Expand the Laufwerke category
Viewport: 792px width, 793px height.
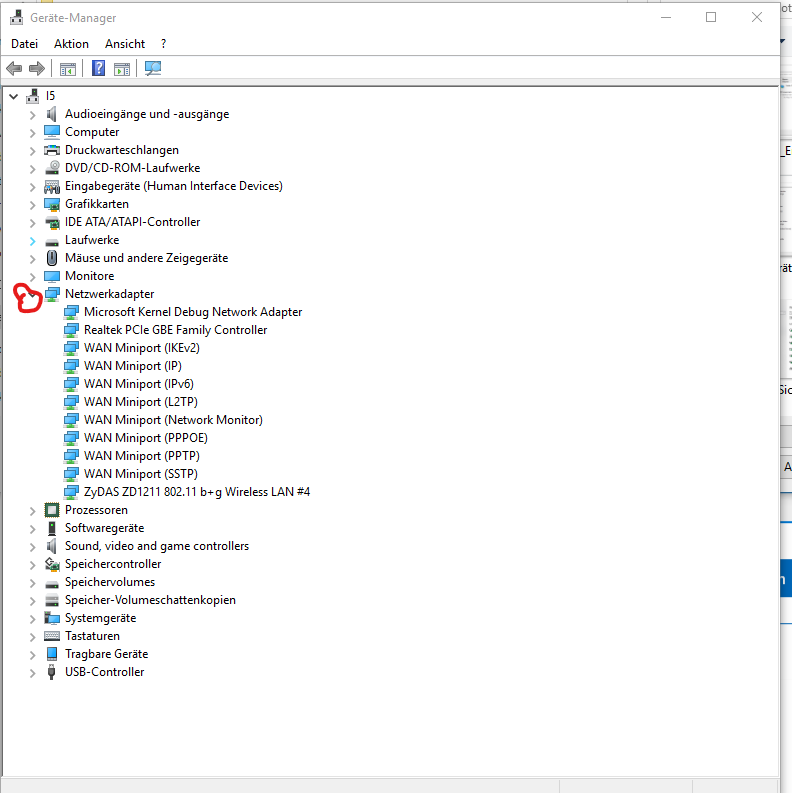32,241
